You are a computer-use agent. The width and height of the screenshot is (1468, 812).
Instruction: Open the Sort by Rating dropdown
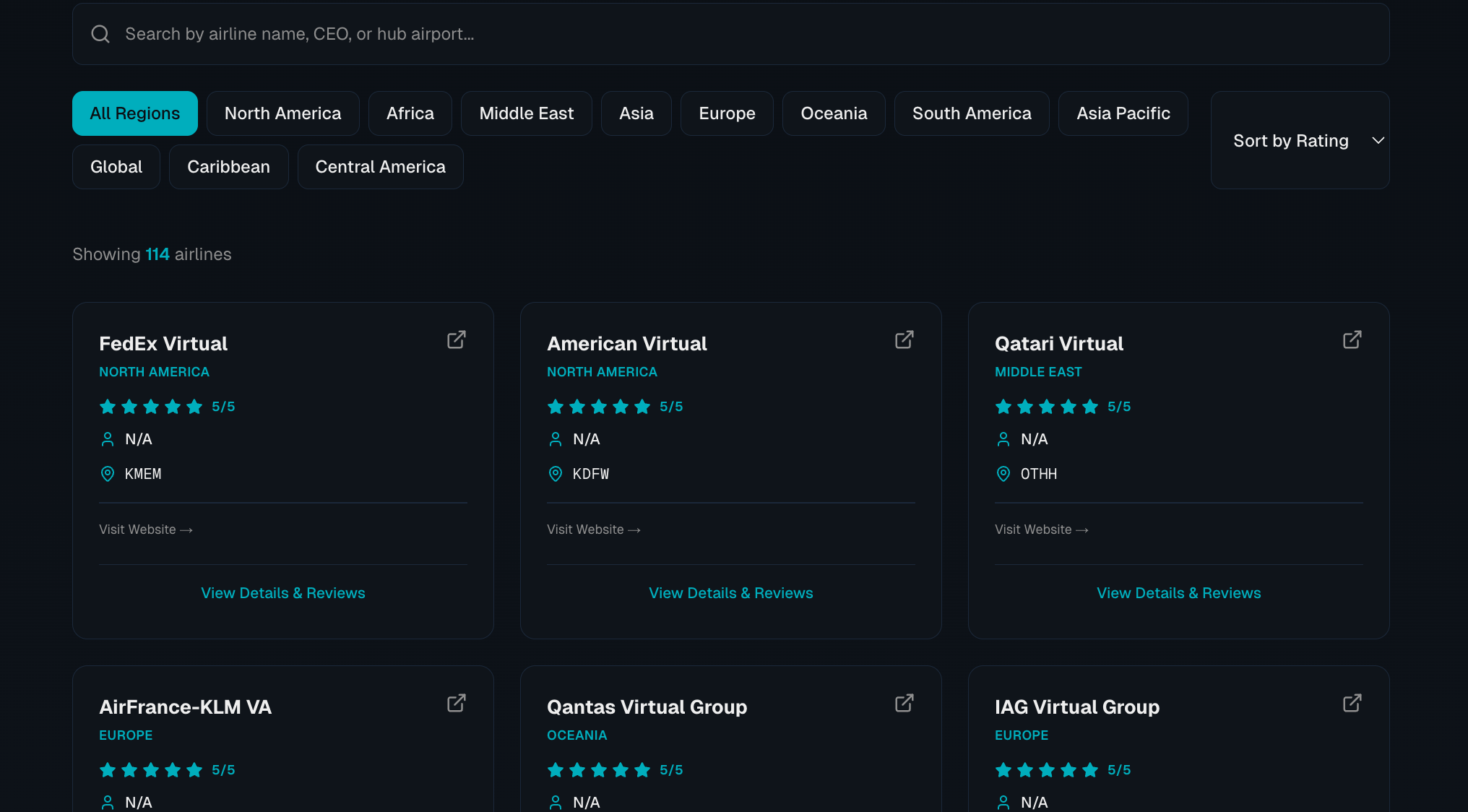[1291, 141]
